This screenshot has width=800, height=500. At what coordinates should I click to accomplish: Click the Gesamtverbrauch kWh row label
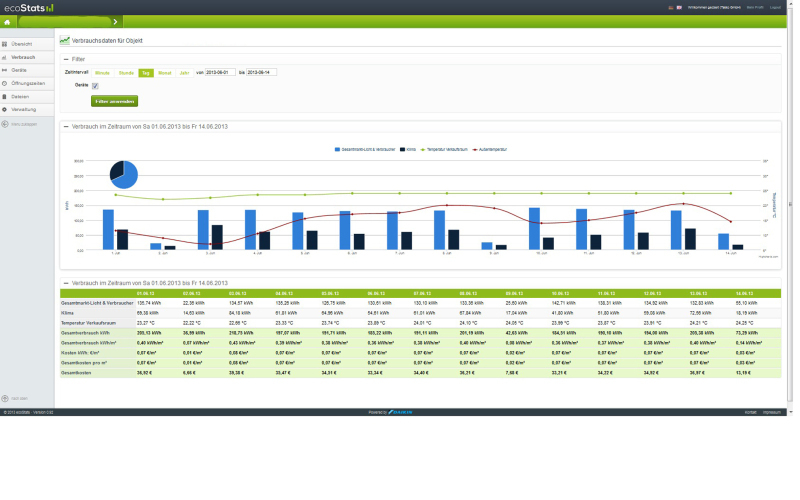(85, 333)
